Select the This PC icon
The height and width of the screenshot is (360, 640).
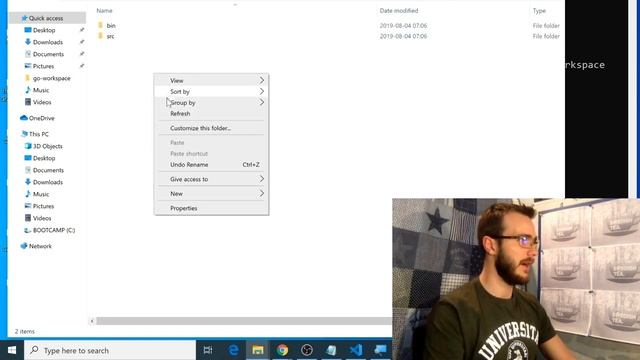tap(24, 134)
